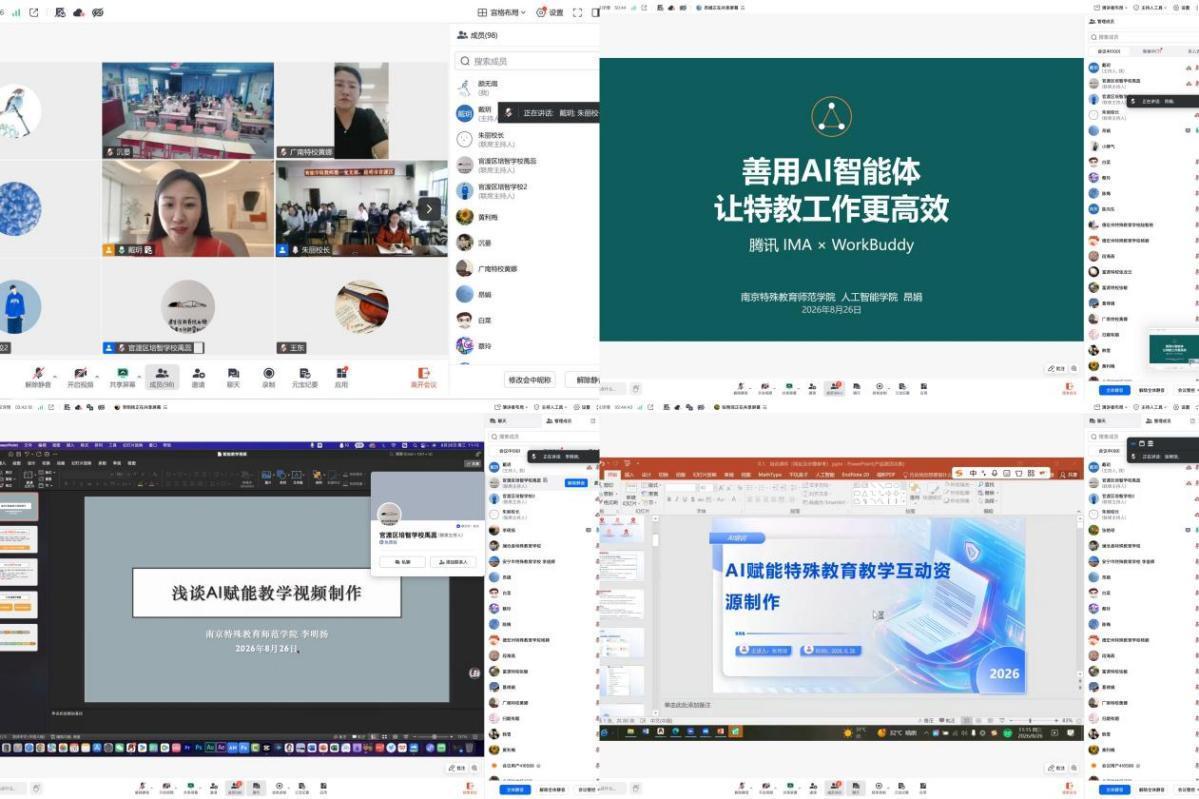The width and height of the screenshot is (1199, 799).
Task: Switch to 管理成员 tab beside the AI视频制作 slide
Action: (x=558, y=421)
